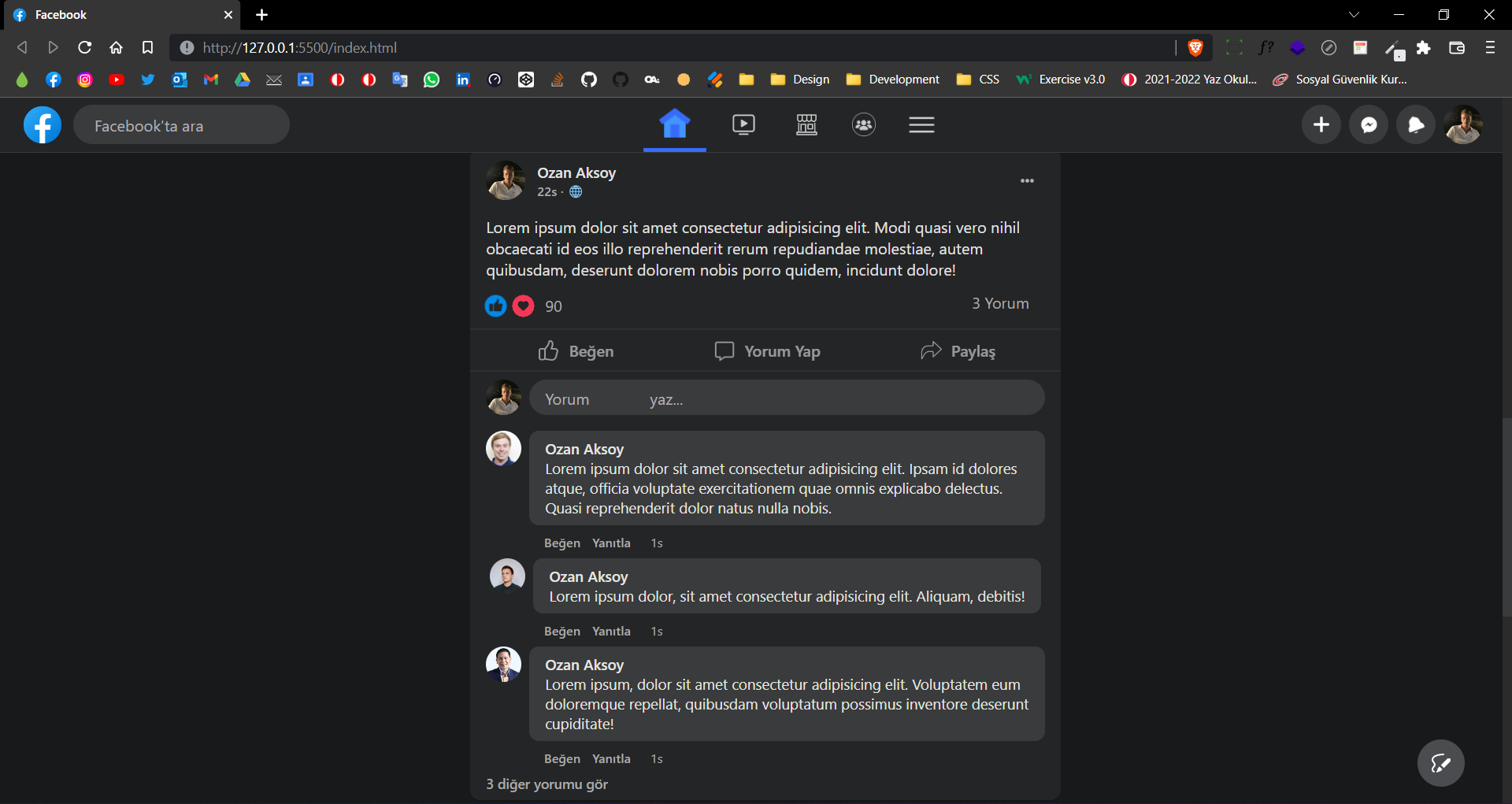Click the like thumbs-up reaction icon
This screenshot has height=804, width=1512.
495,306
